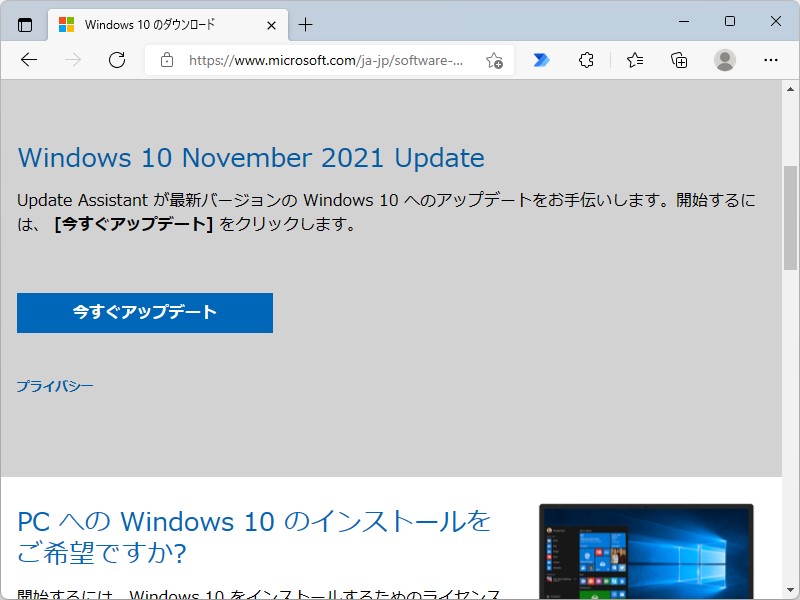Go back with the back arrow
Screen dimensions: 800x600
[29, 60]
